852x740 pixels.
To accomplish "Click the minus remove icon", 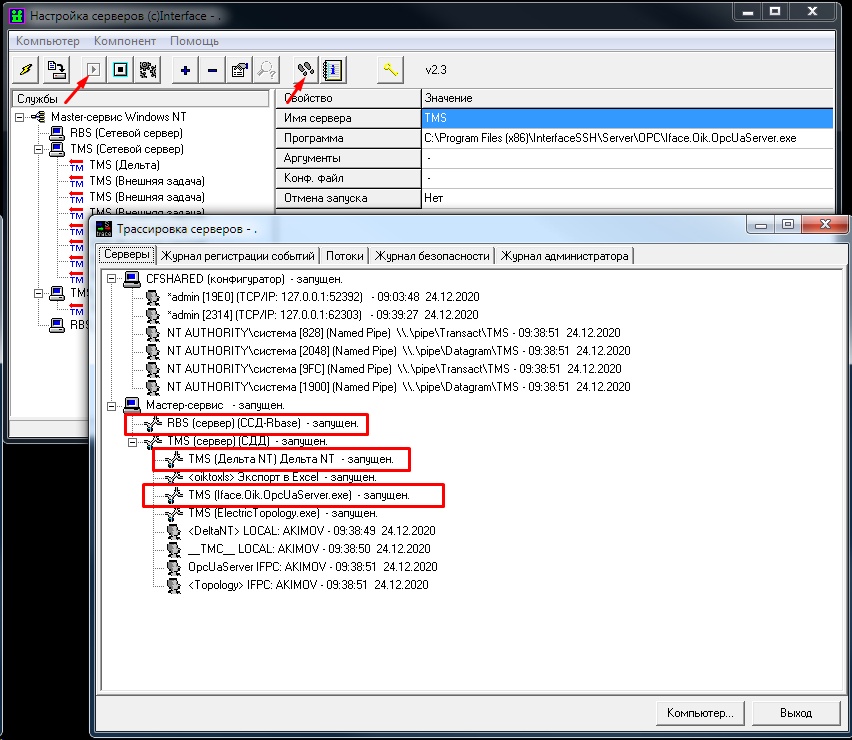I will click(x=212, y=70).
